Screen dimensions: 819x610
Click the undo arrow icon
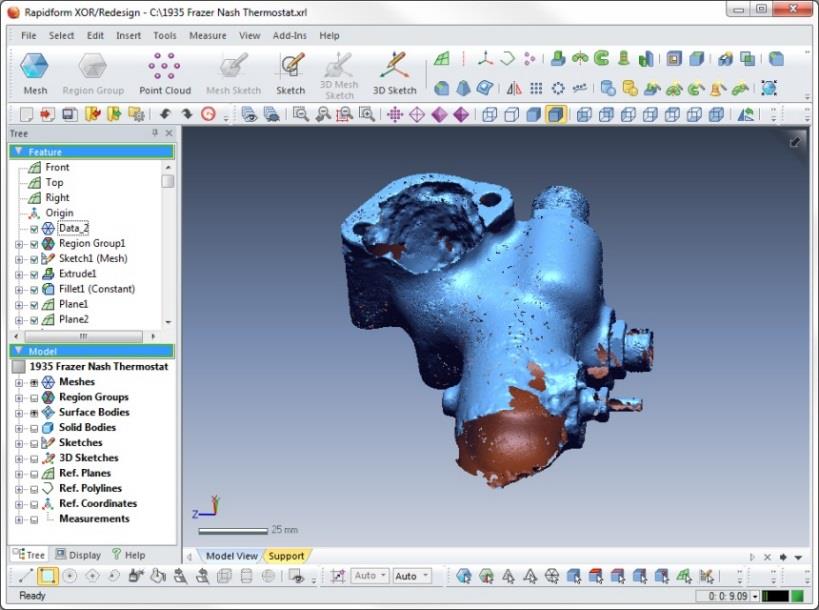(x=165, y=113)
